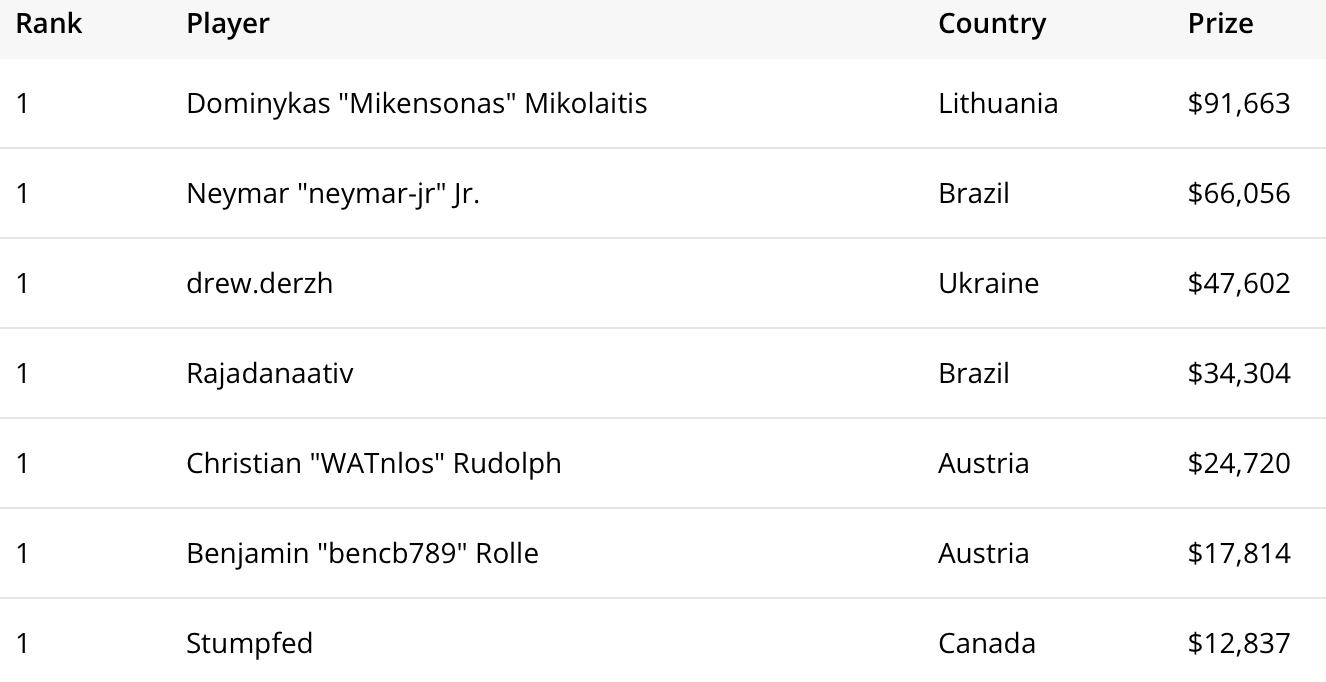
Task: Click the Rank column header
Action: [x=49, y=24]
